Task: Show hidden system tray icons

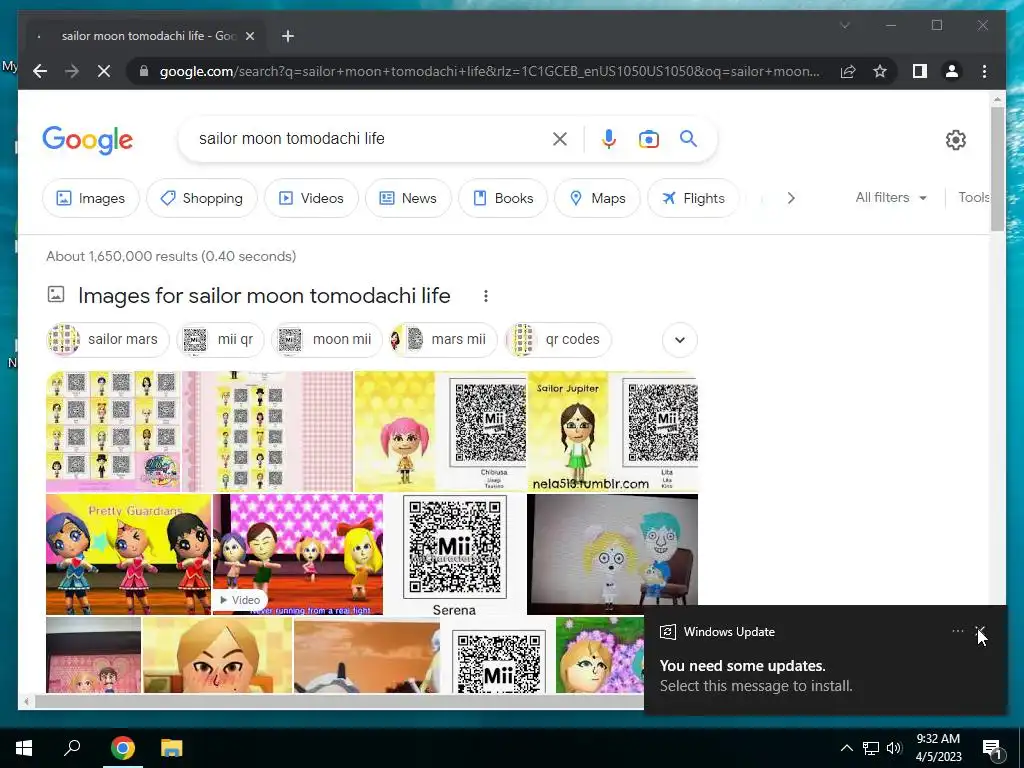Action: click(x=846, y=748)
